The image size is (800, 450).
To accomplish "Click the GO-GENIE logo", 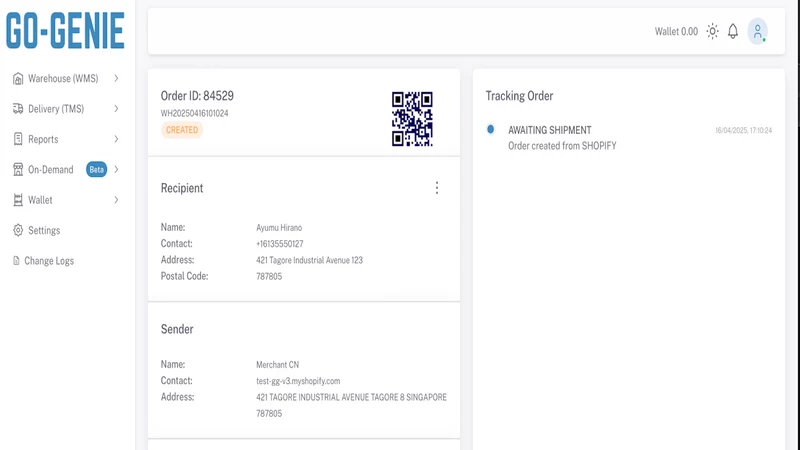I will click(x=65, y=31).
